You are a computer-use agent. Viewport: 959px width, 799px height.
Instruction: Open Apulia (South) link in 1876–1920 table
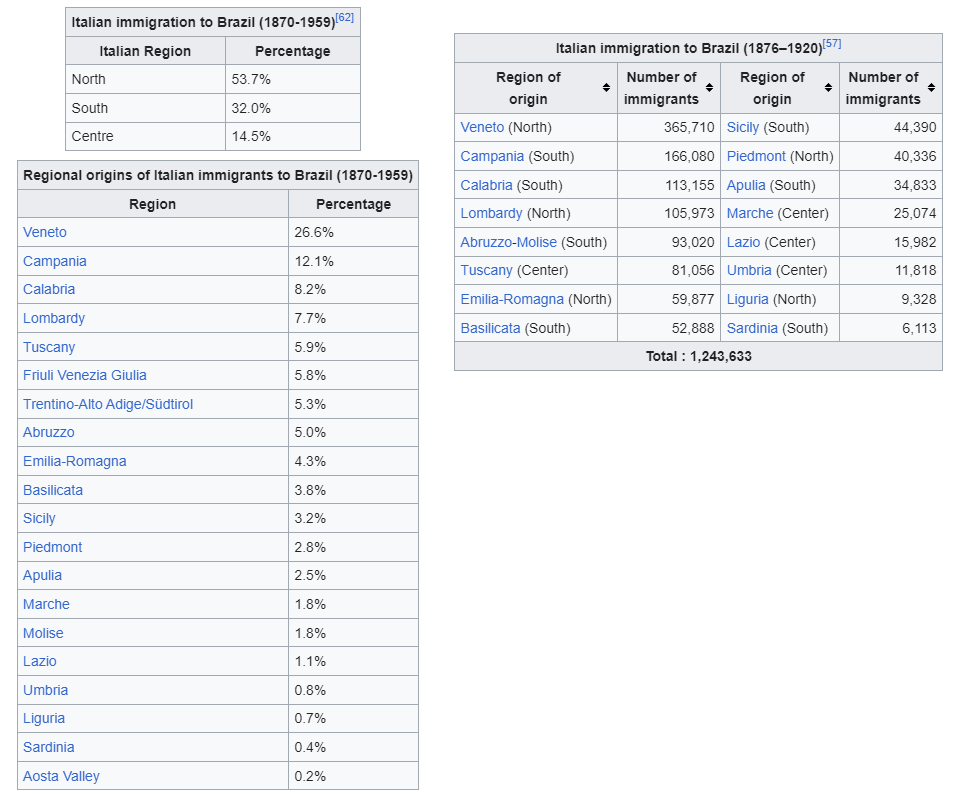pyautogui.click(x=746, y=185)
